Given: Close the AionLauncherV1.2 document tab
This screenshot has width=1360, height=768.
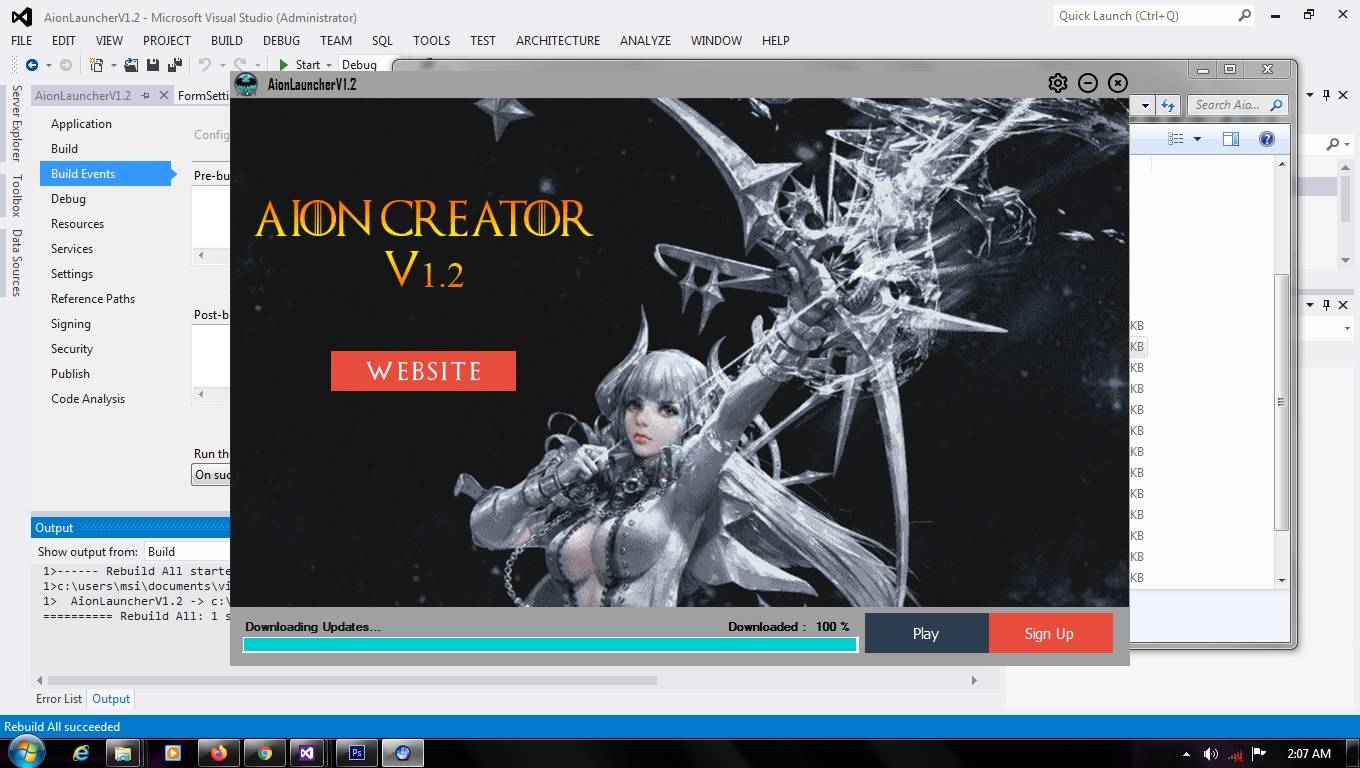Looking at the screenshot, I should [163, 96].
